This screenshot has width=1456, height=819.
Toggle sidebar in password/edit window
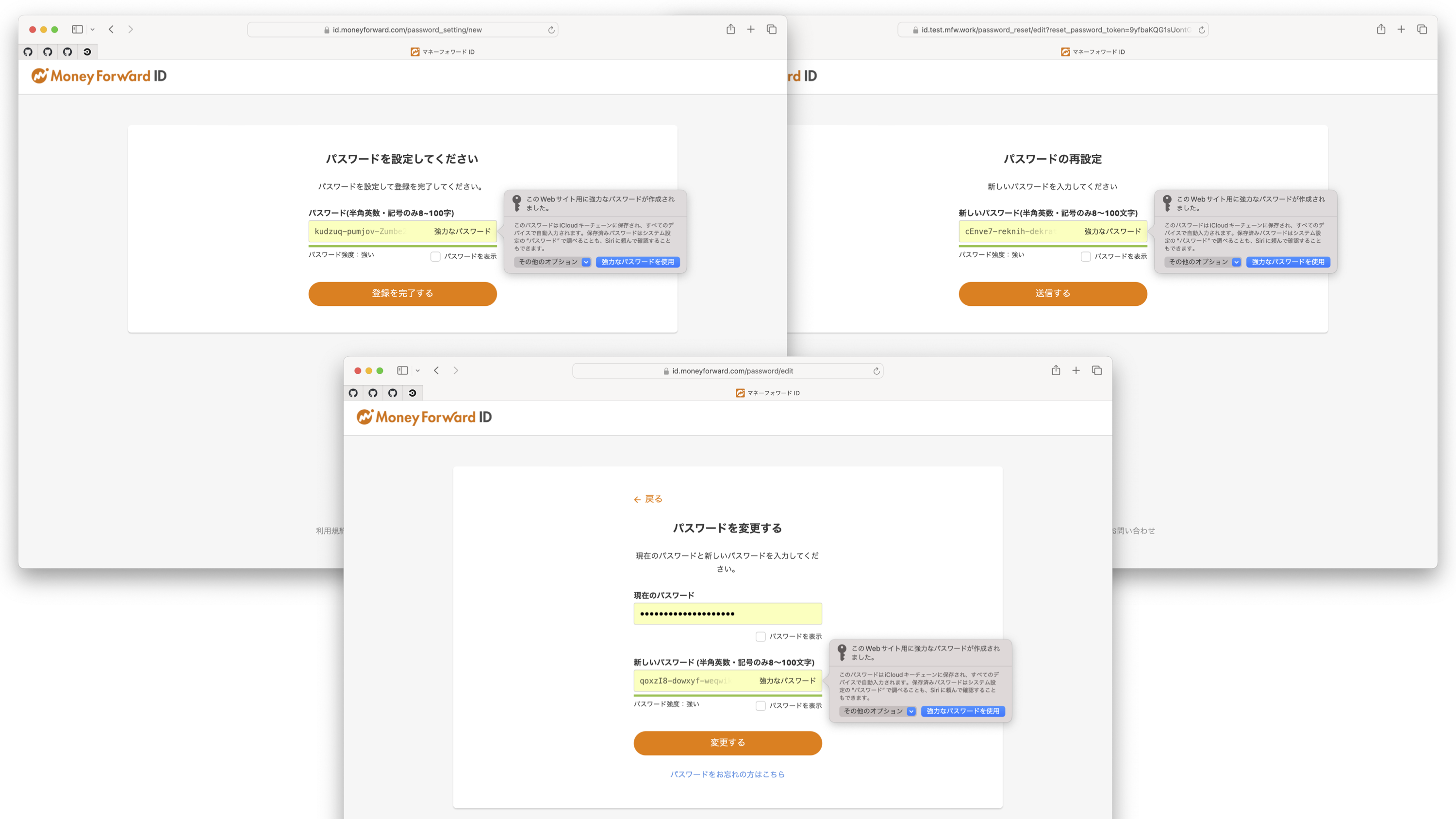[x=402, y=371]
